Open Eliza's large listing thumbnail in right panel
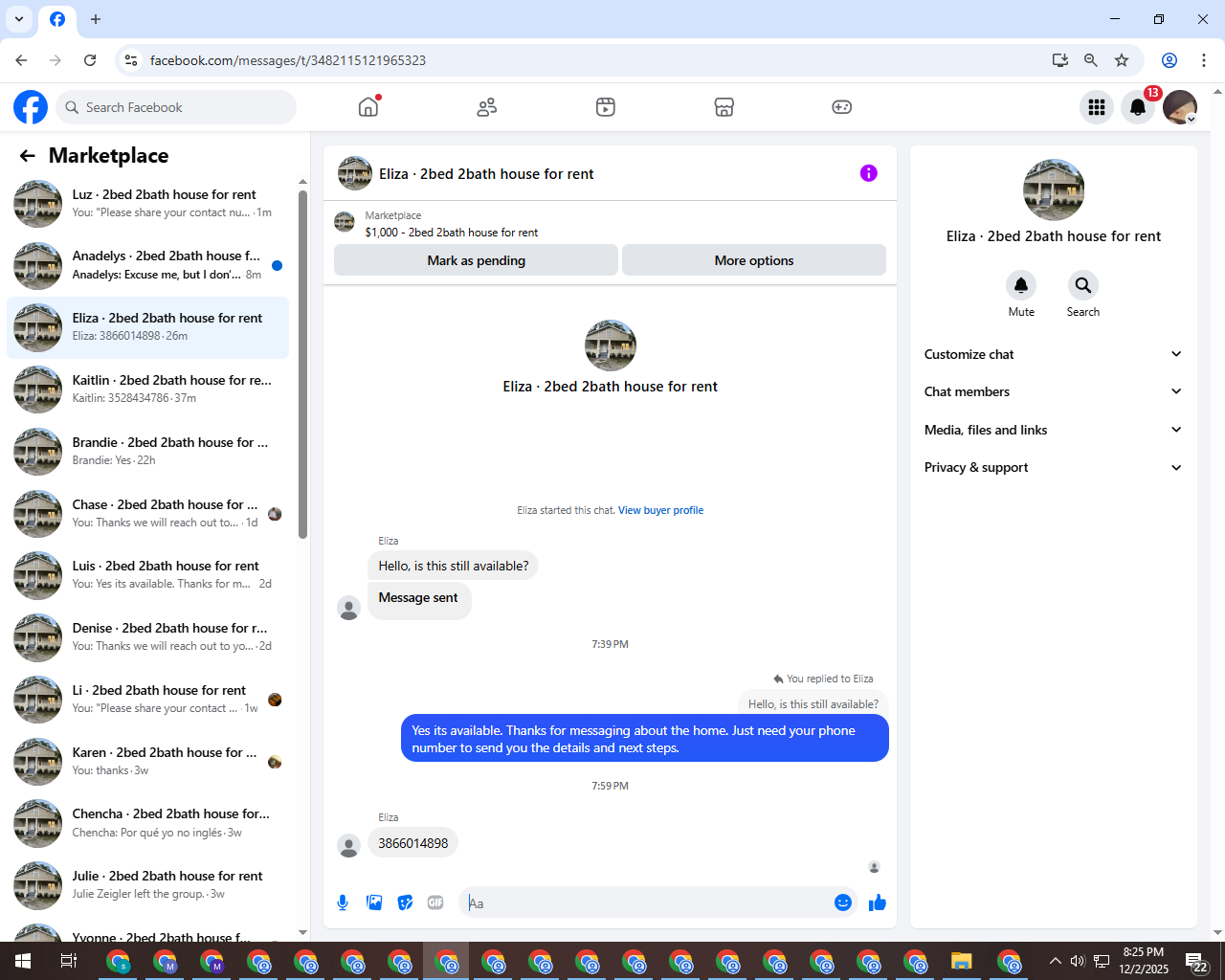 (1054, 189)
